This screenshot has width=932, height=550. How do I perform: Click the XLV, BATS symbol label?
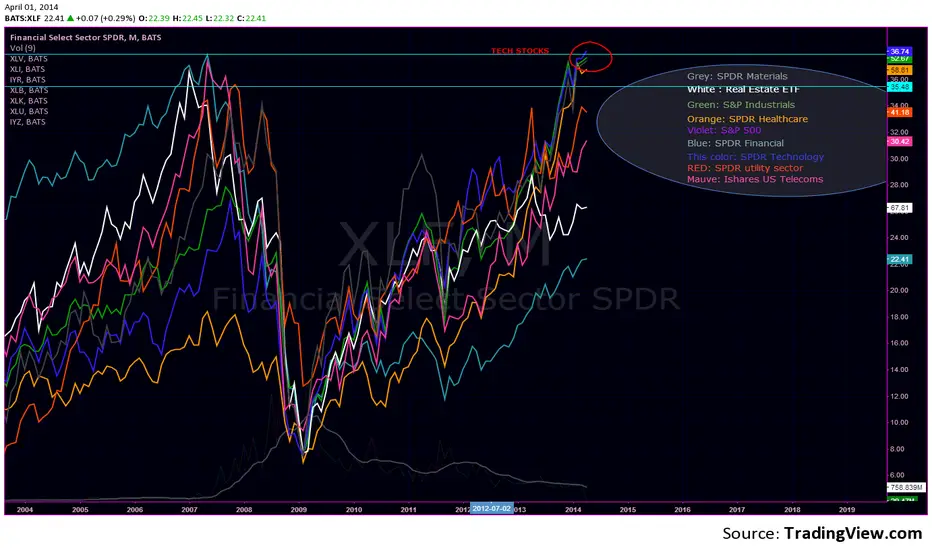(29, 59)
